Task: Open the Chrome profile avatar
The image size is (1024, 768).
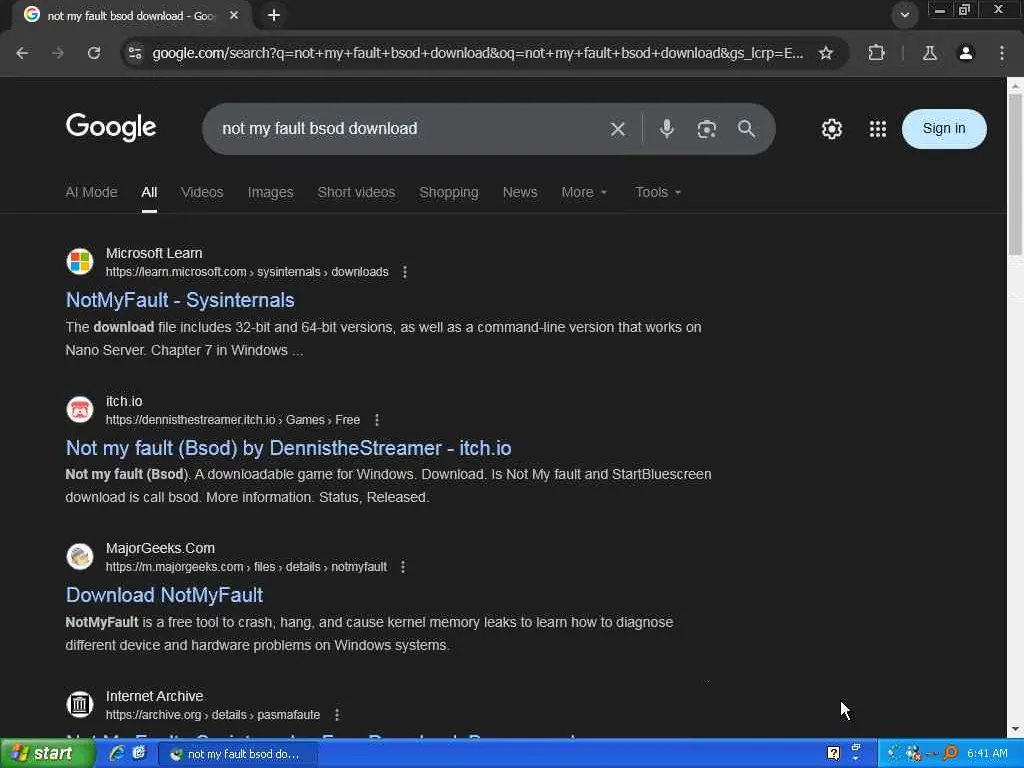Action: pos(966,53)
